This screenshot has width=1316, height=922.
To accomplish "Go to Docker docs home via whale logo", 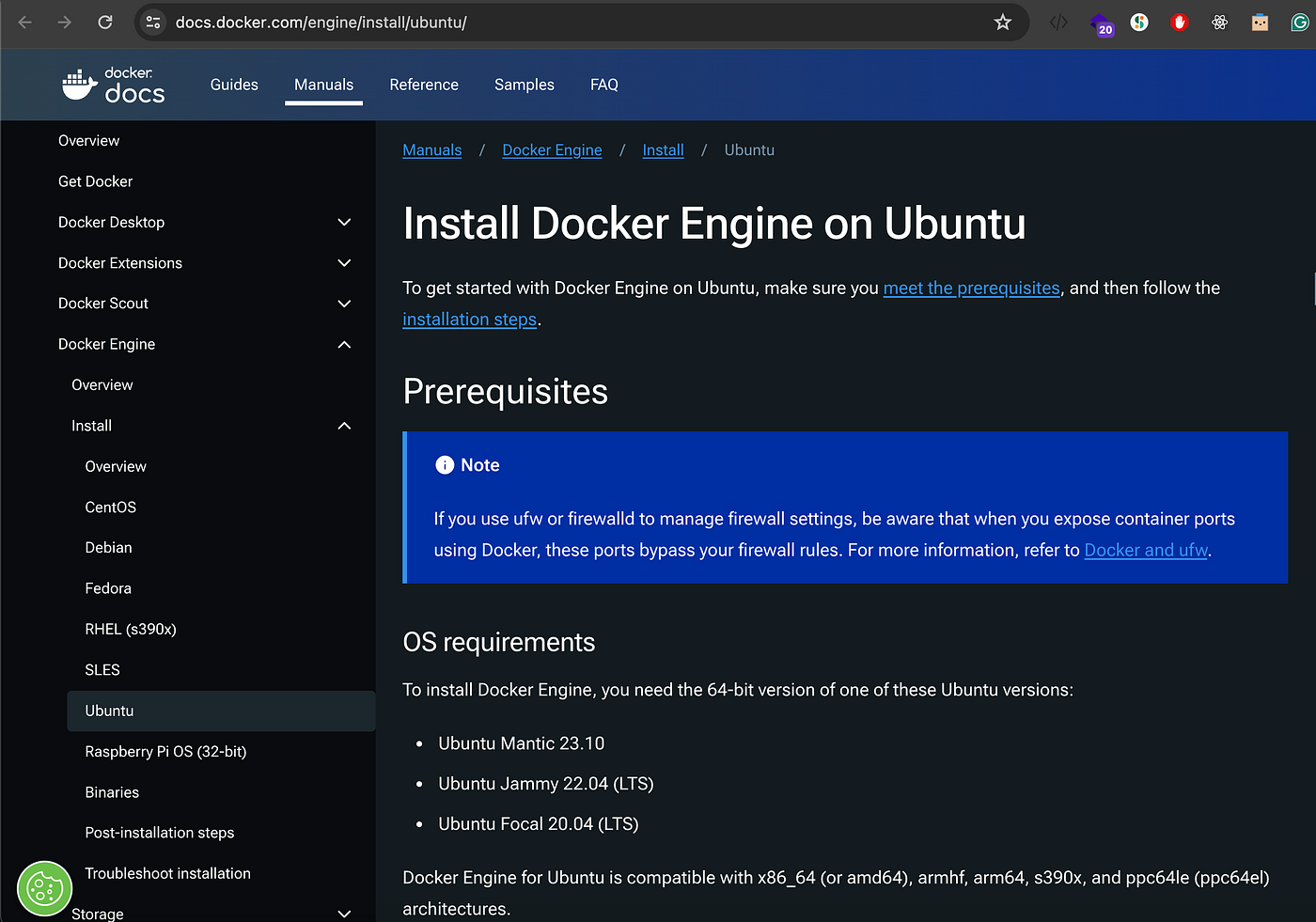I will (x=113, y=85).
